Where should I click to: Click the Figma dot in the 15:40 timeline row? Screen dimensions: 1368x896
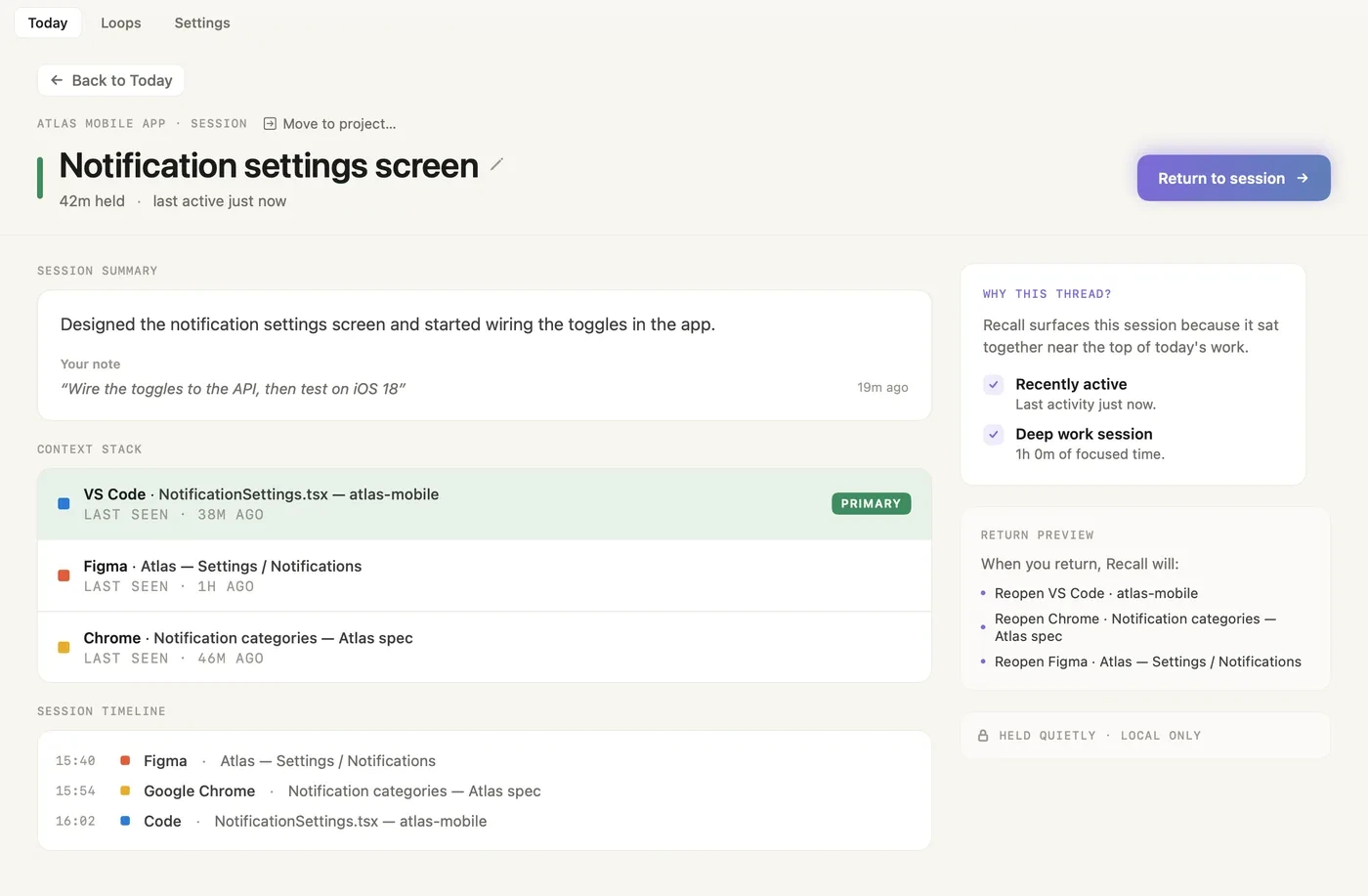point(125,760)
